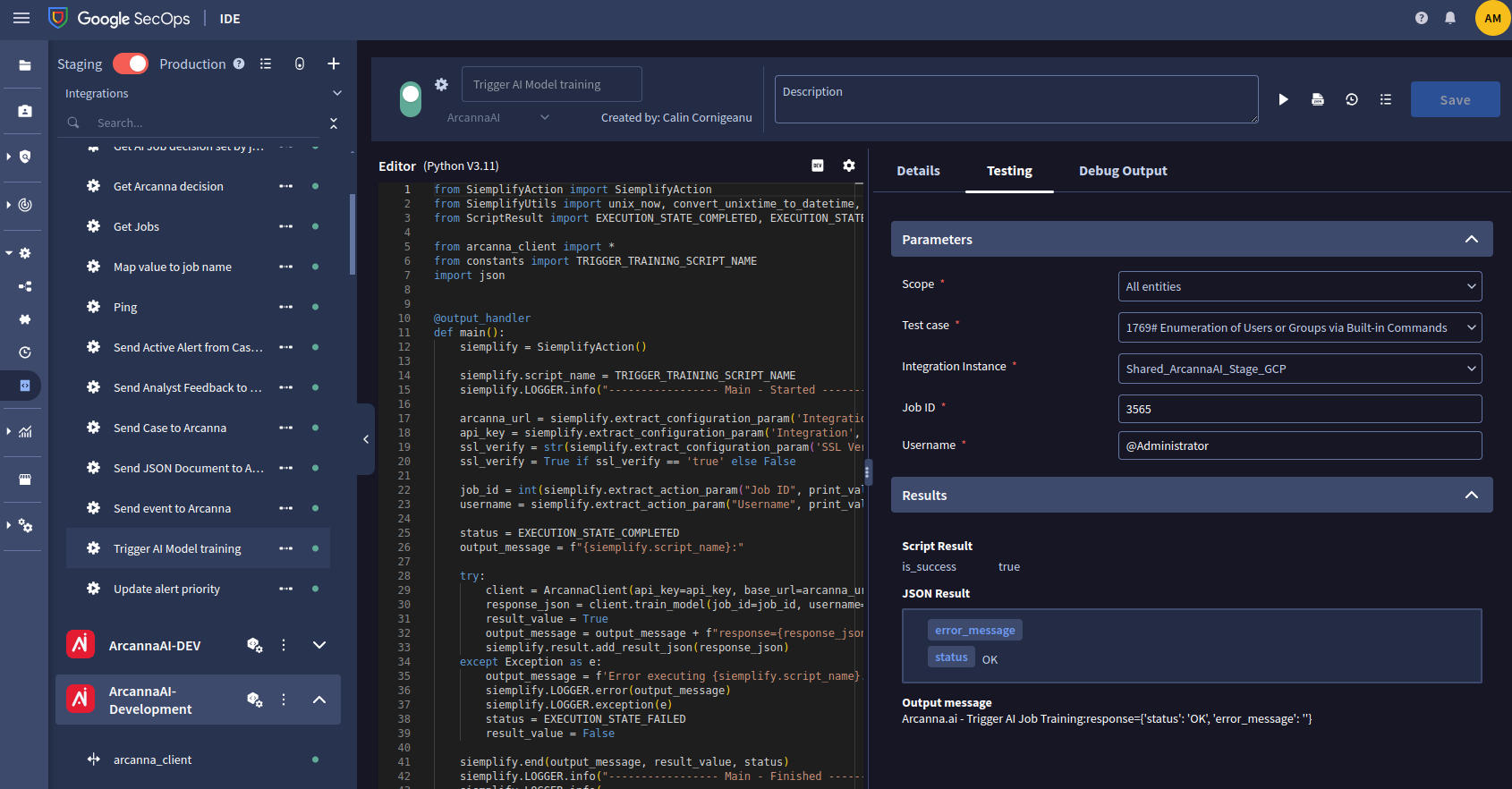1512x789 pixels.
Task: Open the ArcannaAI-DEV three-dot menu
Action: (284, 645)
